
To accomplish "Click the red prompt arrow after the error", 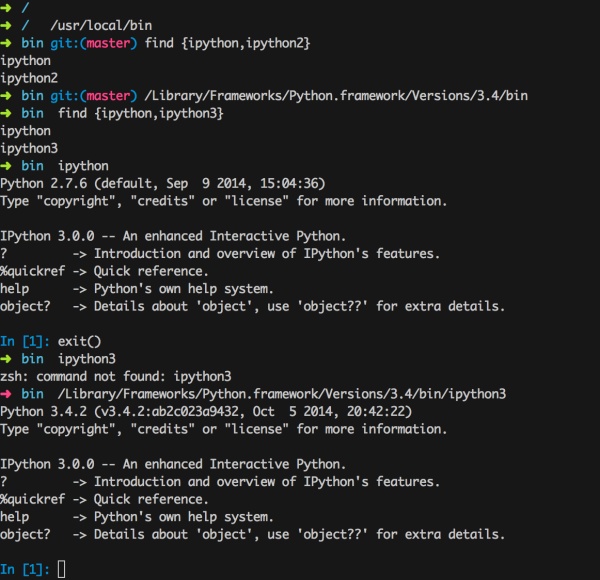I will tap(6, 394).
